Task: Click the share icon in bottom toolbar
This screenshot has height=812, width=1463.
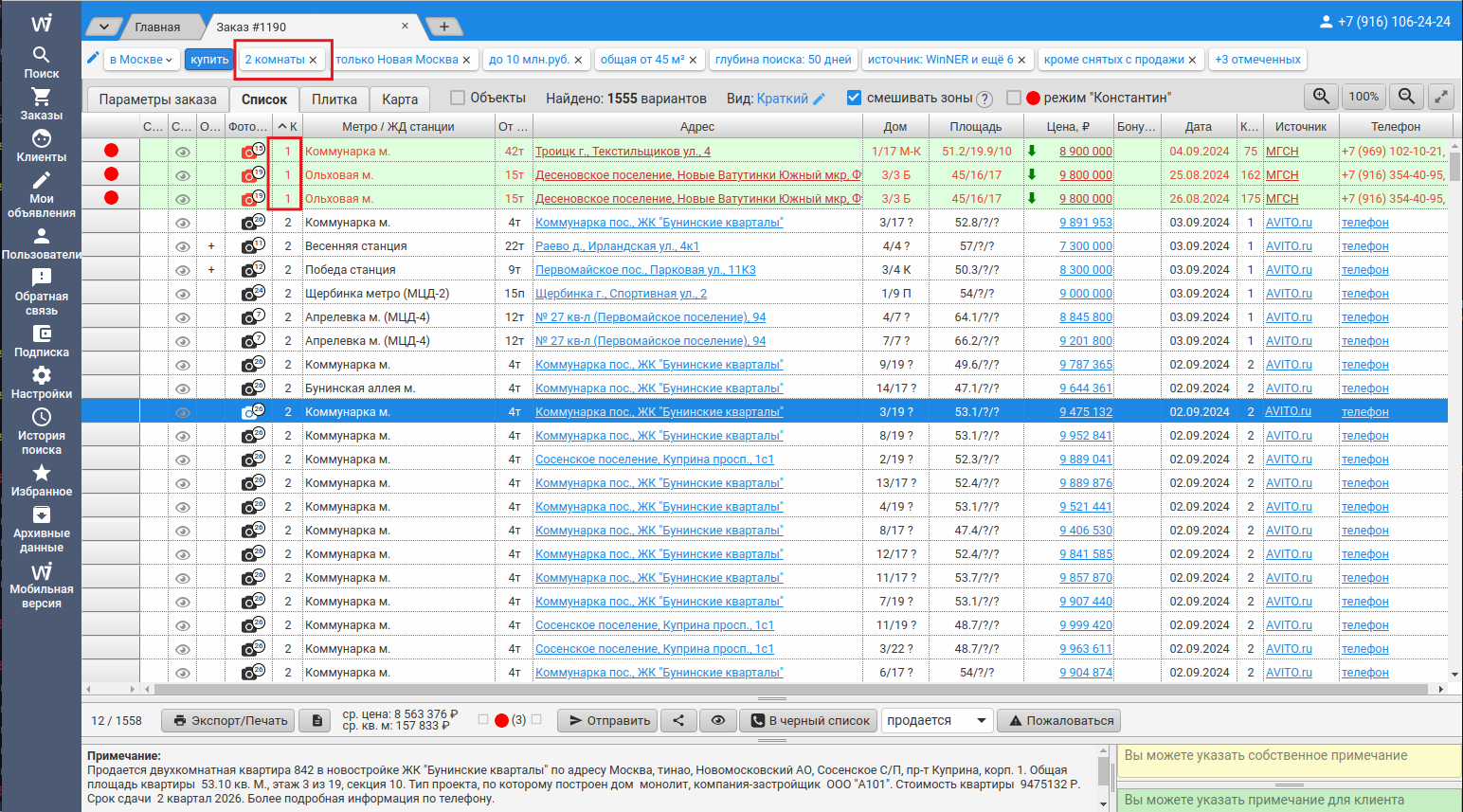Action: click(x=678, y=720)
